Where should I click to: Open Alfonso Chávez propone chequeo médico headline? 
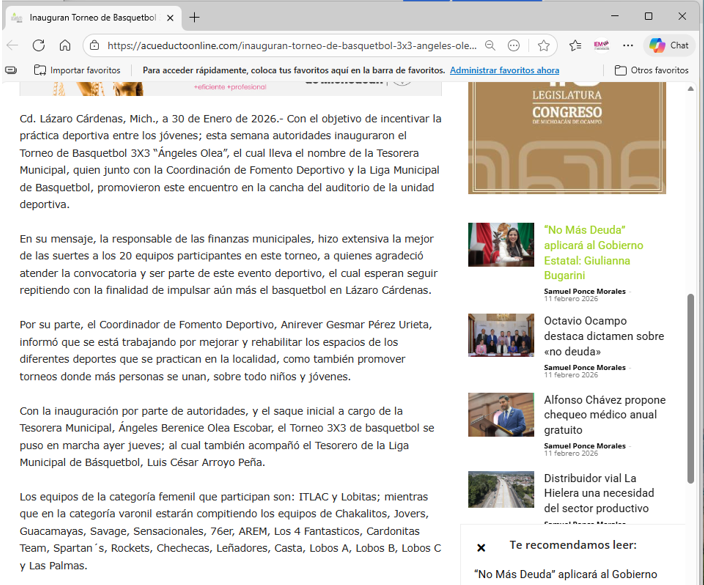coord(605,415)
